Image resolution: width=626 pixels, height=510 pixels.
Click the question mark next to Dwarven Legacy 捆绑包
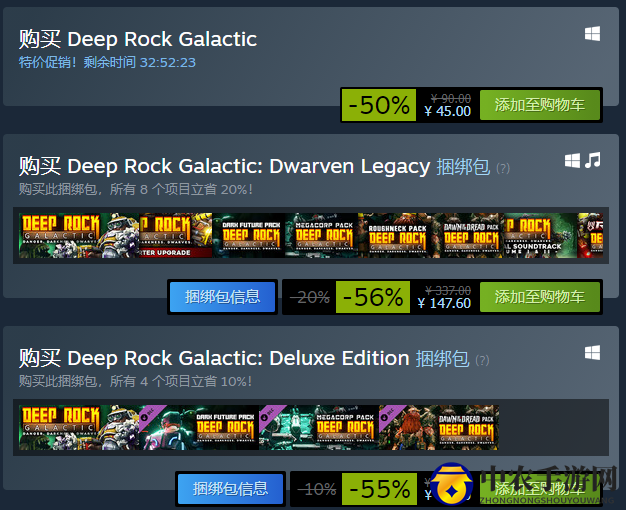coord(503,168)
